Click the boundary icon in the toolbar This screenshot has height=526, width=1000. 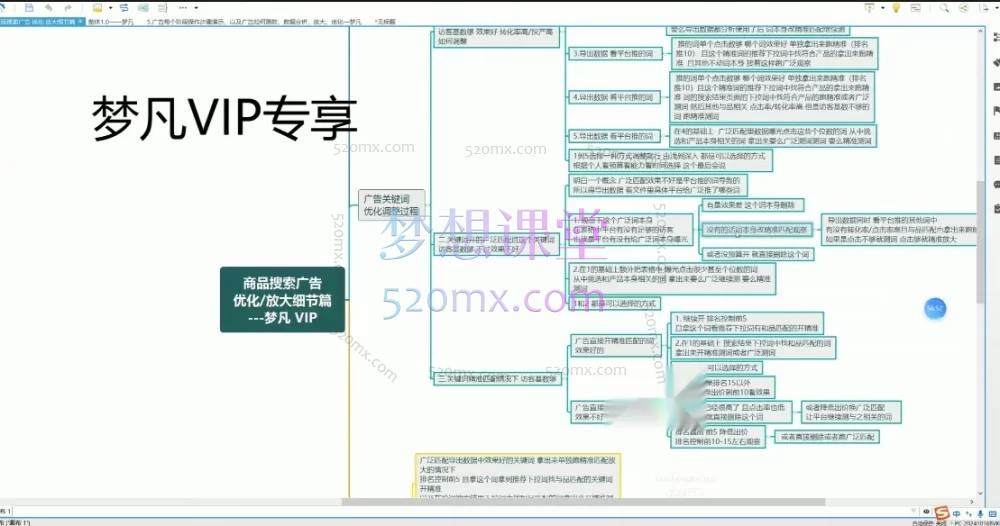tap(143, 8)
